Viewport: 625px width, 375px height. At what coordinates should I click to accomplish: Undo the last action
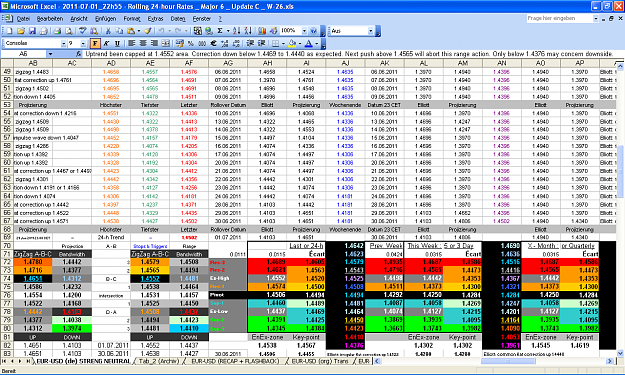coord(161,31)
